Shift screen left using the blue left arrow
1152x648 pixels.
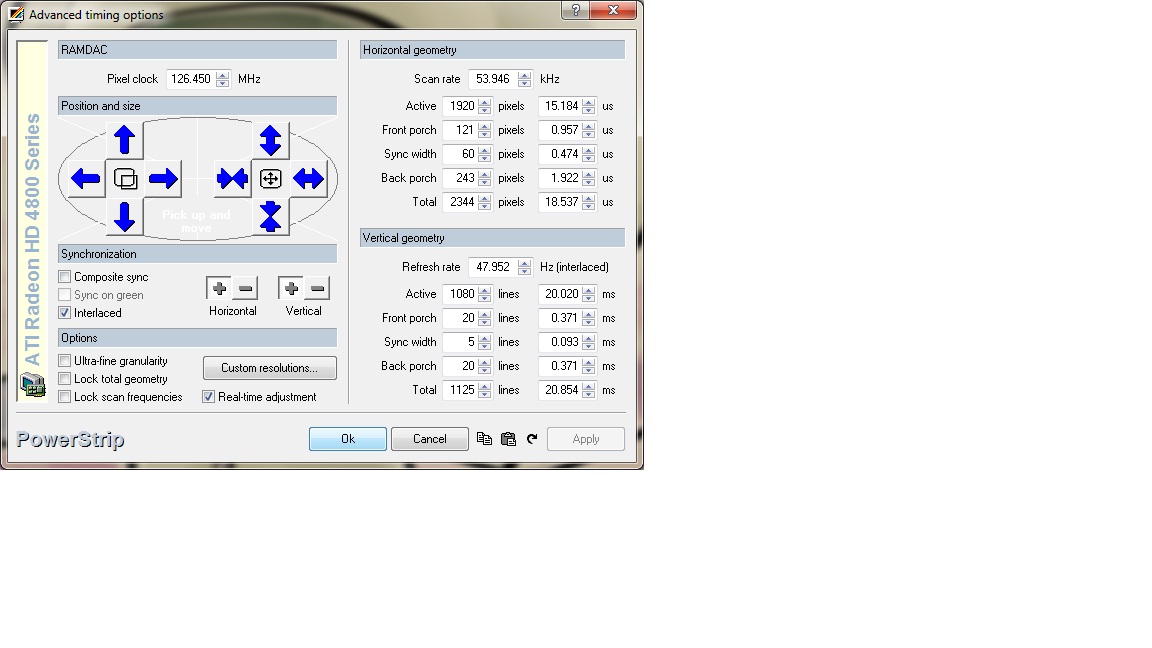pos(86,179)
